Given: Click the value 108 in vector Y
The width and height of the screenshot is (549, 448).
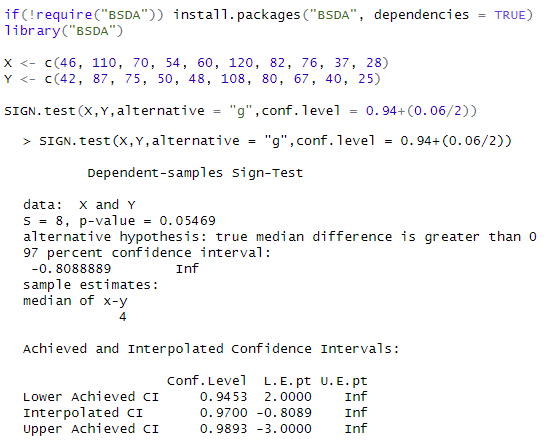Looking at the screenshot, I should [233, 79].
